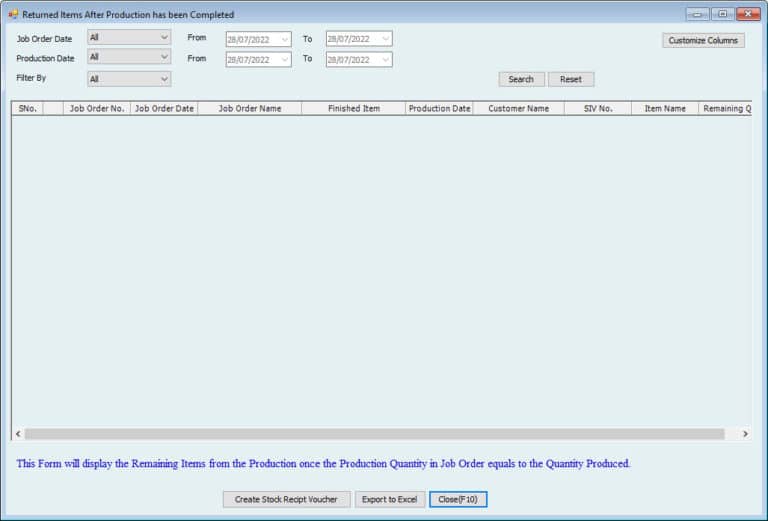The height and width of the screenshot is (521, 768).
Task: Create Stock Receipt Voucher
Action: click(x=286, y=499)
